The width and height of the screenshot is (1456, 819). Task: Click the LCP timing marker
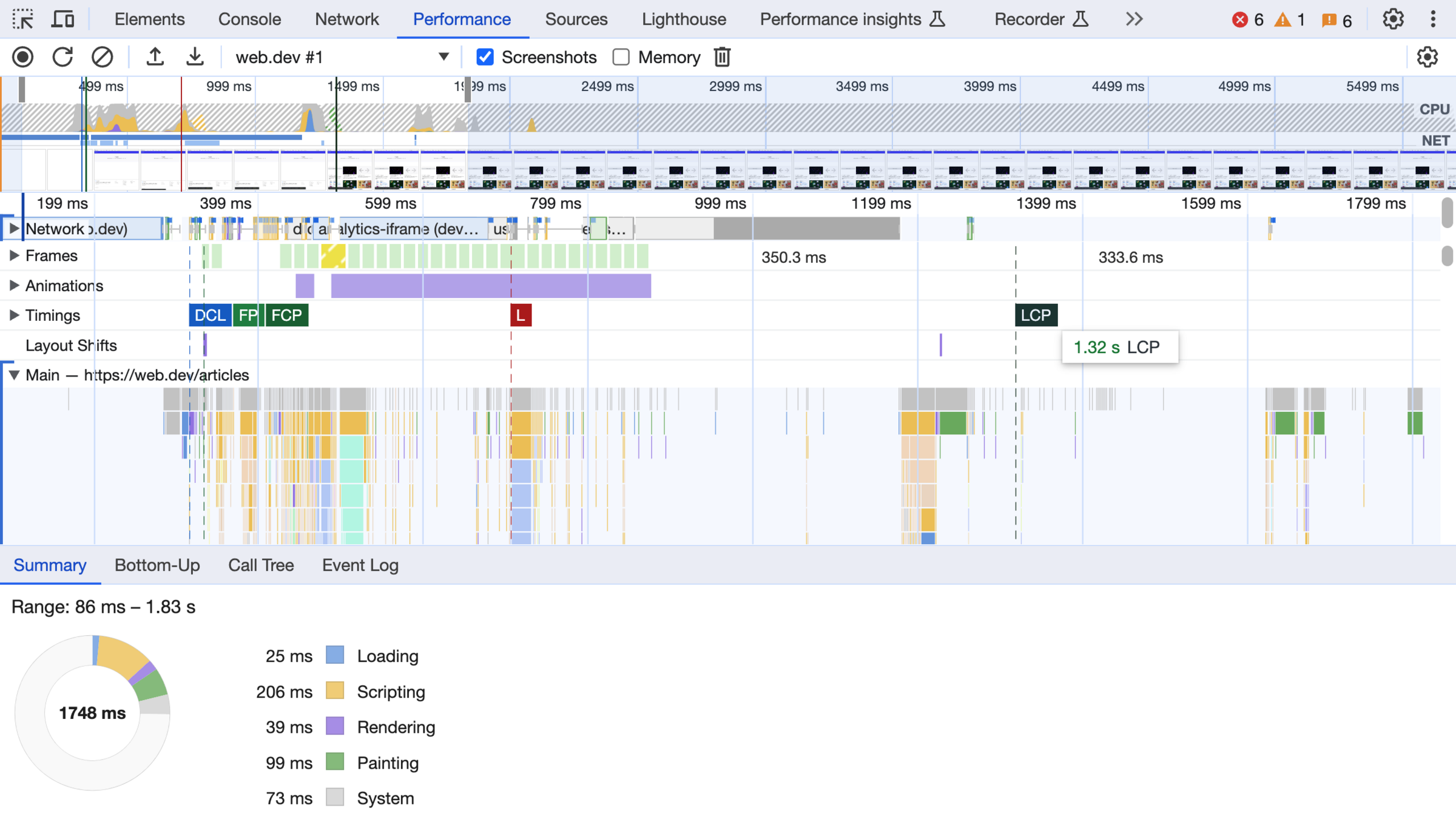[1036, 315]
